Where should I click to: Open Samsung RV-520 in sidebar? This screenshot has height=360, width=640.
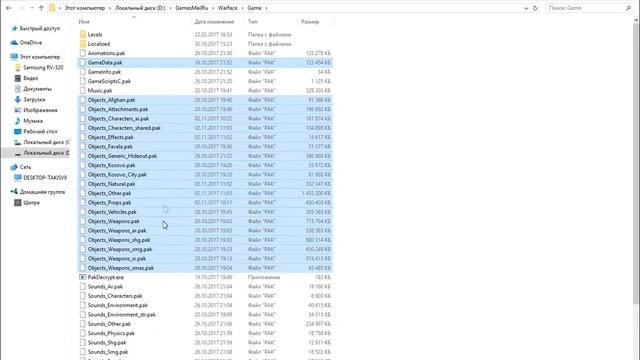point(43,67)
